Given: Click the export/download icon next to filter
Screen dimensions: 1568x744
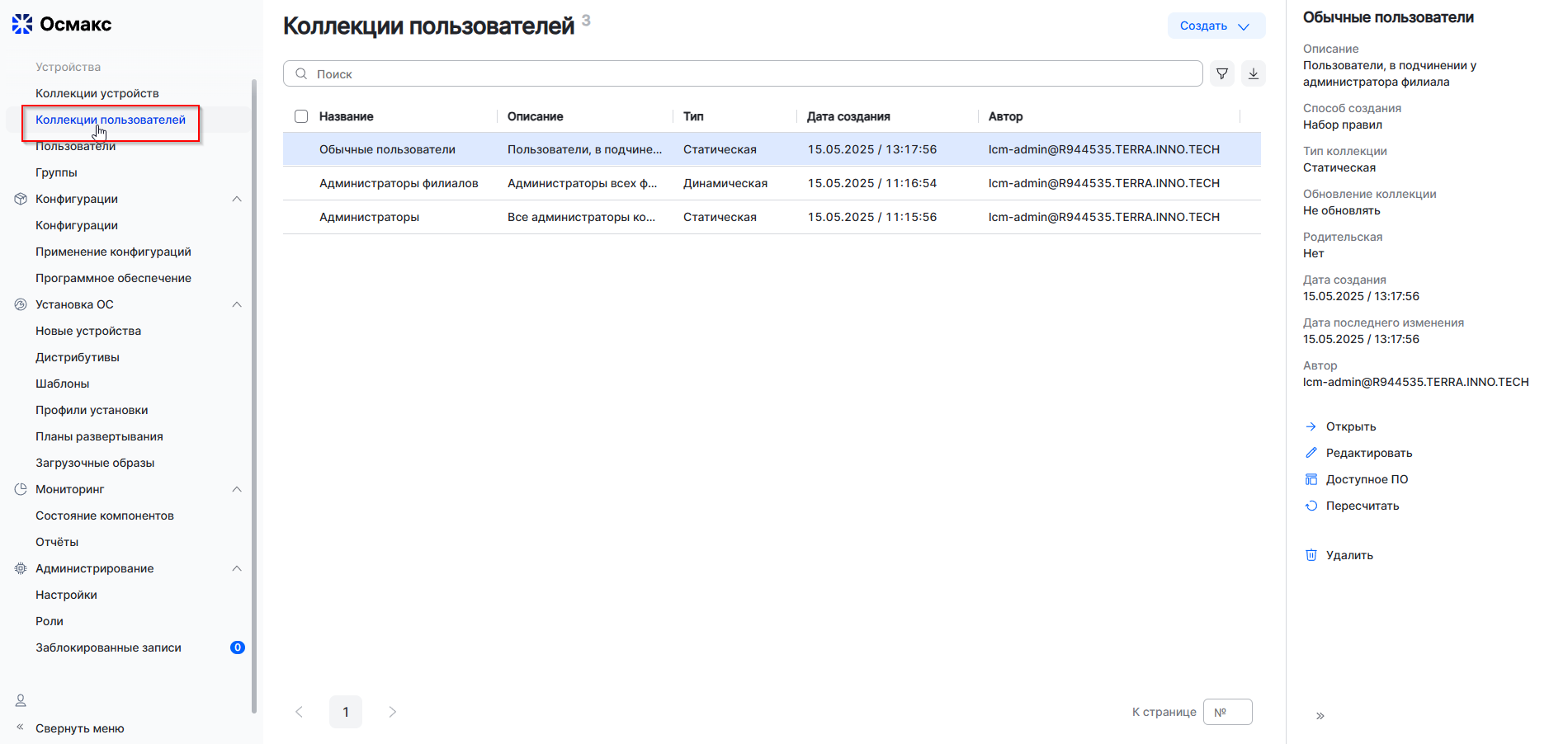Looking at the screenshot, I should [x=1254, y=73].
